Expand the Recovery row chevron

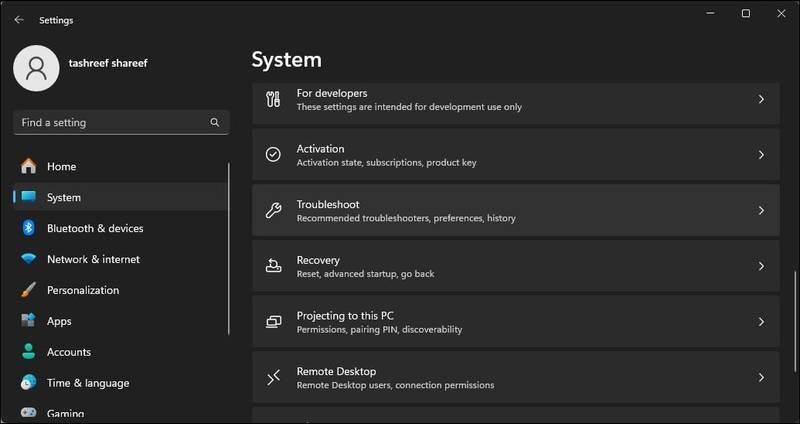pyautogui.click(x=761, y=267)
